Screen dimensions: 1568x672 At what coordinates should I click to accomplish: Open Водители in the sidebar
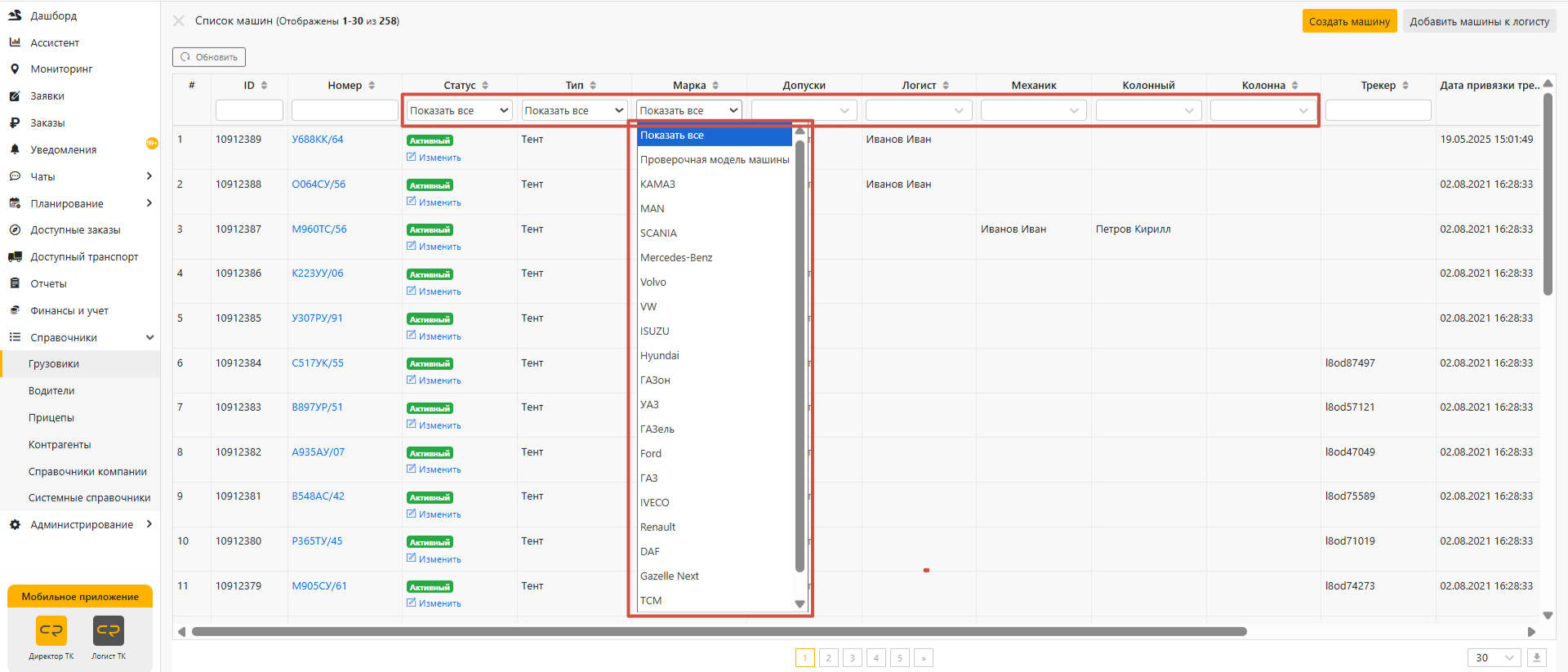click(x=51, y=391)
